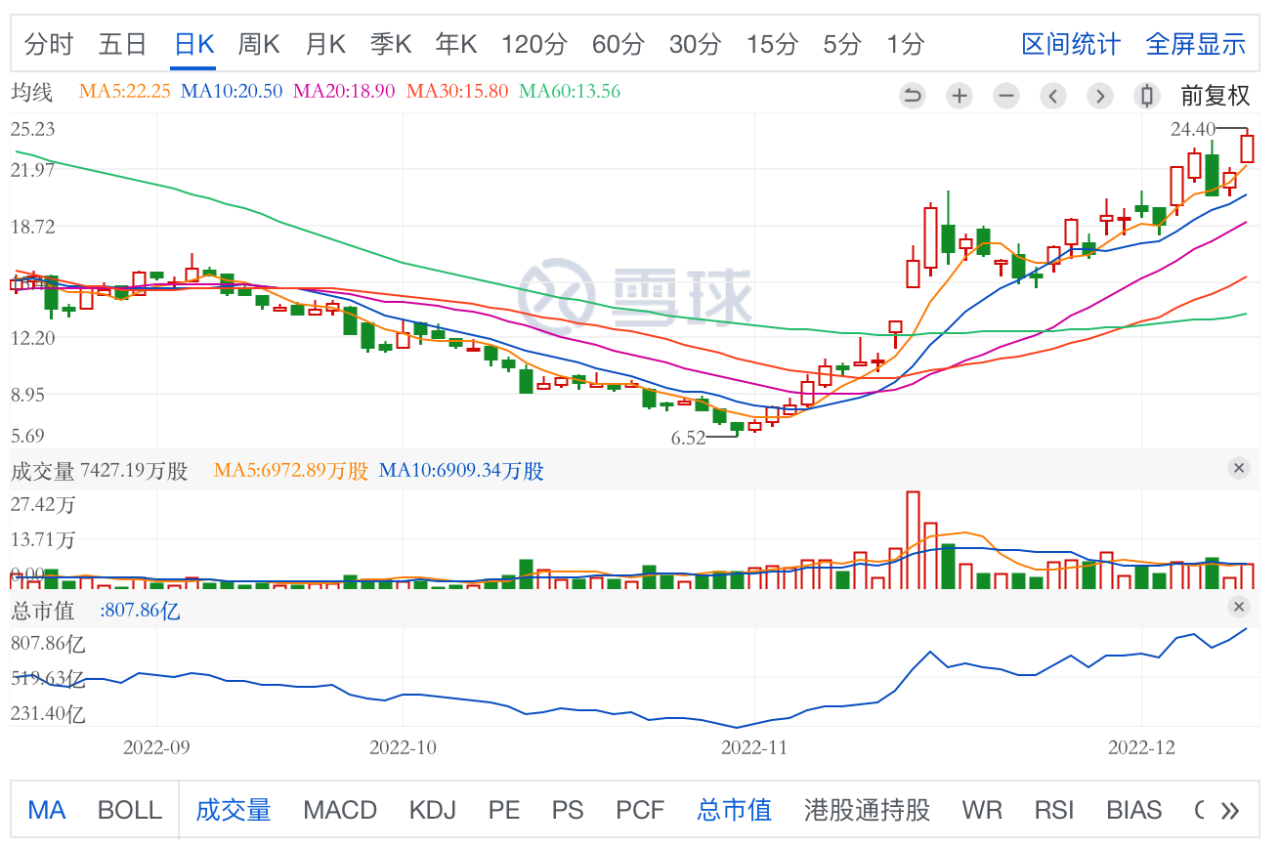Click 全屏显示 fullscreen link
Screen dimensions: 1280x848
pyautogui.click(x=1195, y=44)
